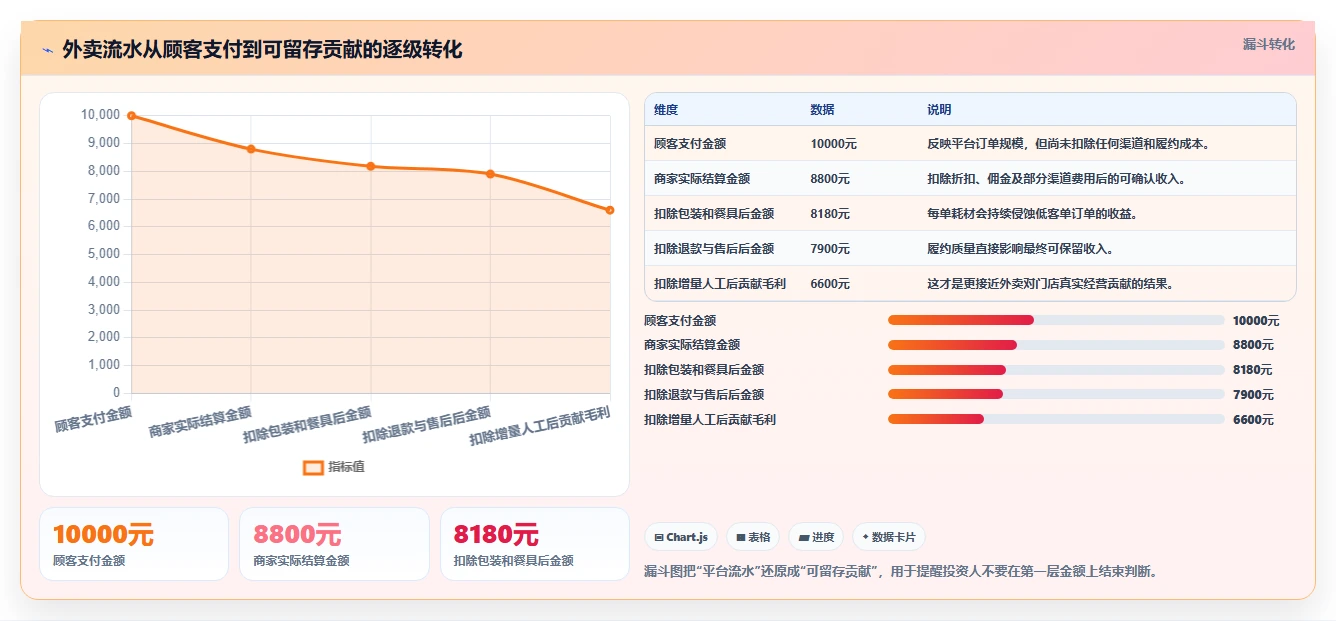Click the x-axis label 顾客支付金额 under the chart
Image resolution: width=1336 pixels, height=621 pixels.
coord(93,419)
